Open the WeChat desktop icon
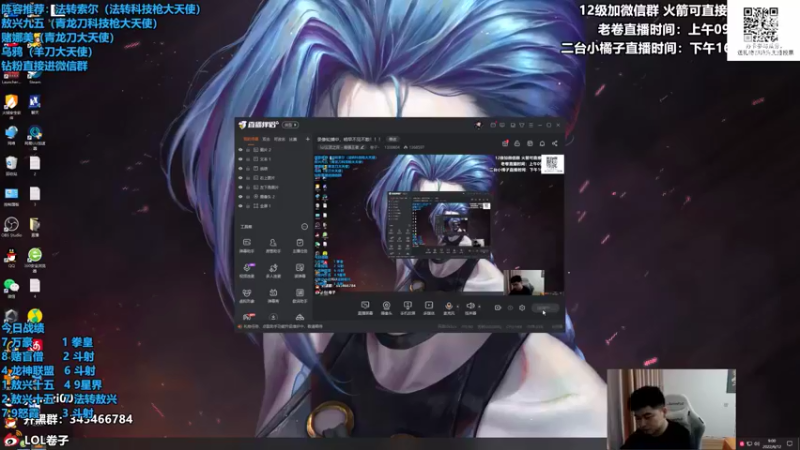Viewport: 800px width, 450px height. 11,288
